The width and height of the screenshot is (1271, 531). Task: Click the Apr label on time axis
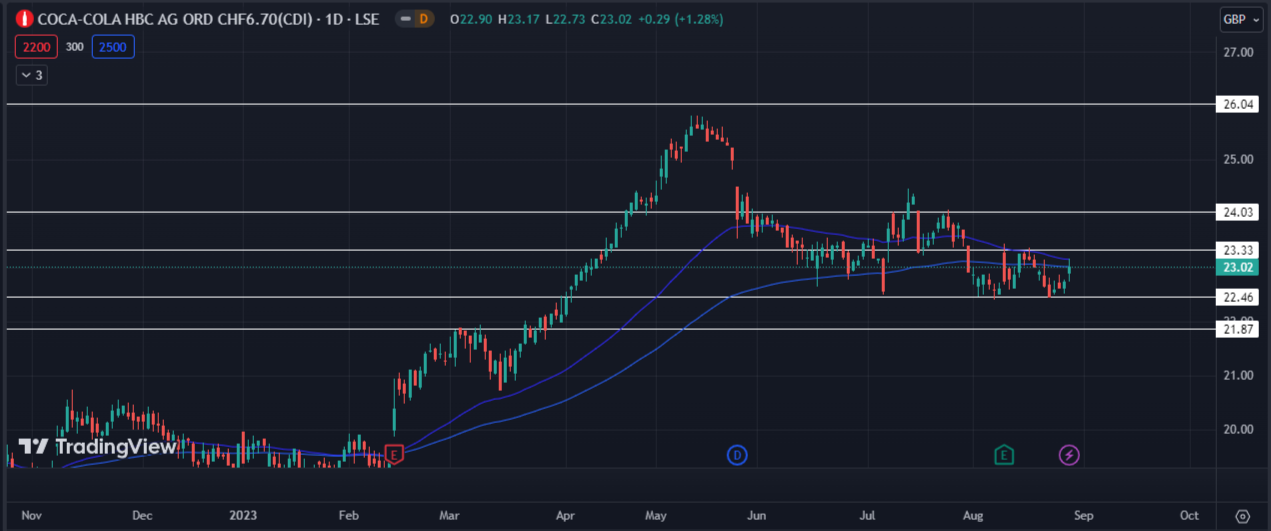[565, 516]
